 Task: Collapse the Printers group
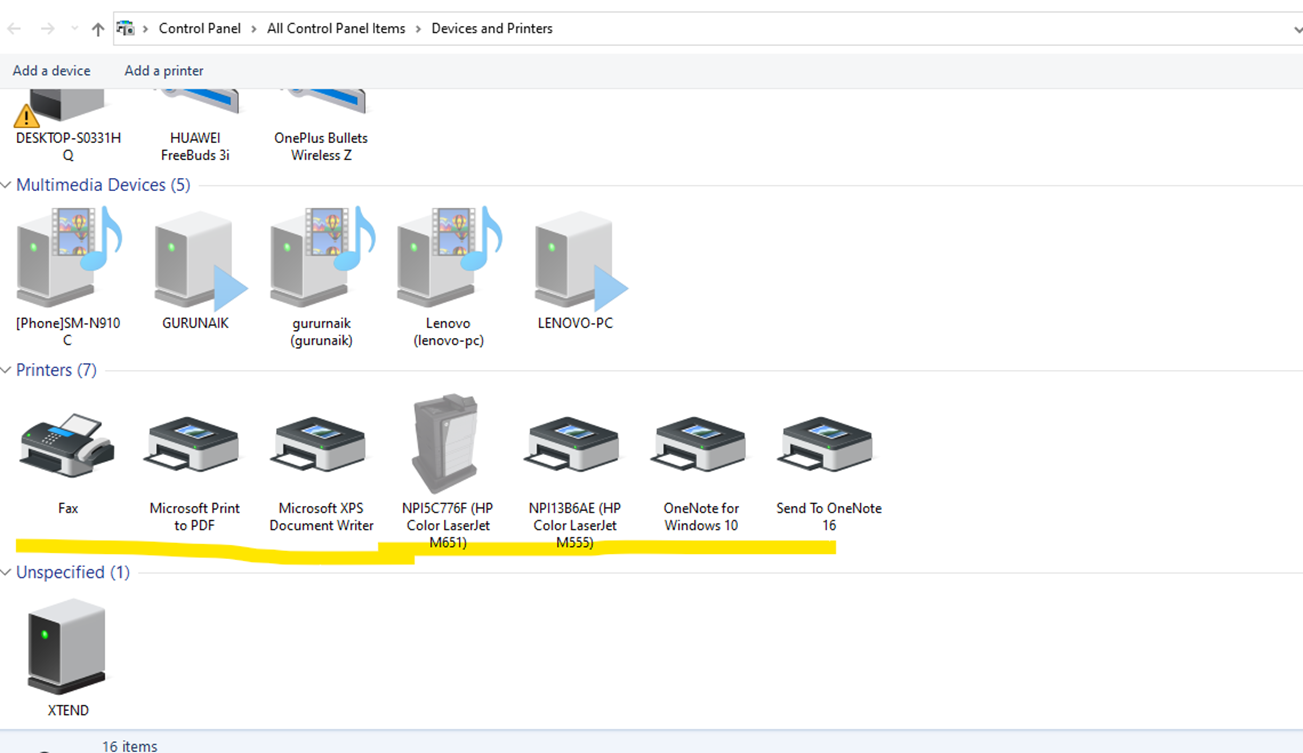(6, 371)
